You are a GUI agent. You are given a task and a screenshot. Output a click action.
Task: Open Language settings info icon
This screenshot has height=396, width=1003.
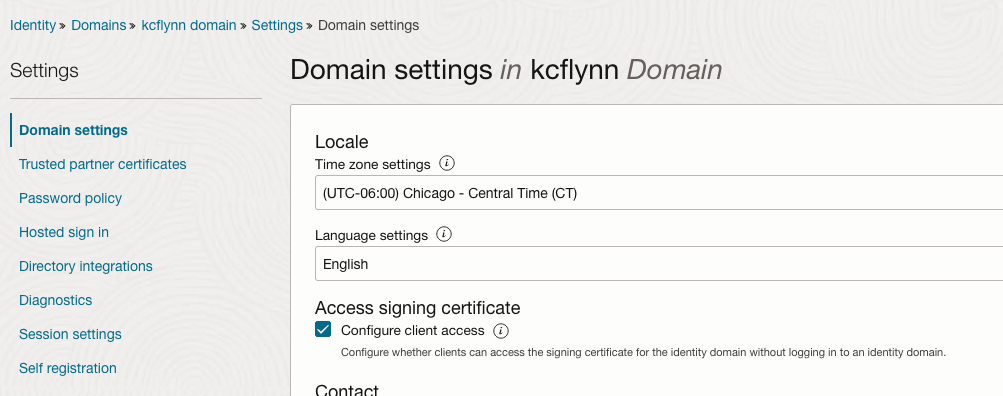444,235
